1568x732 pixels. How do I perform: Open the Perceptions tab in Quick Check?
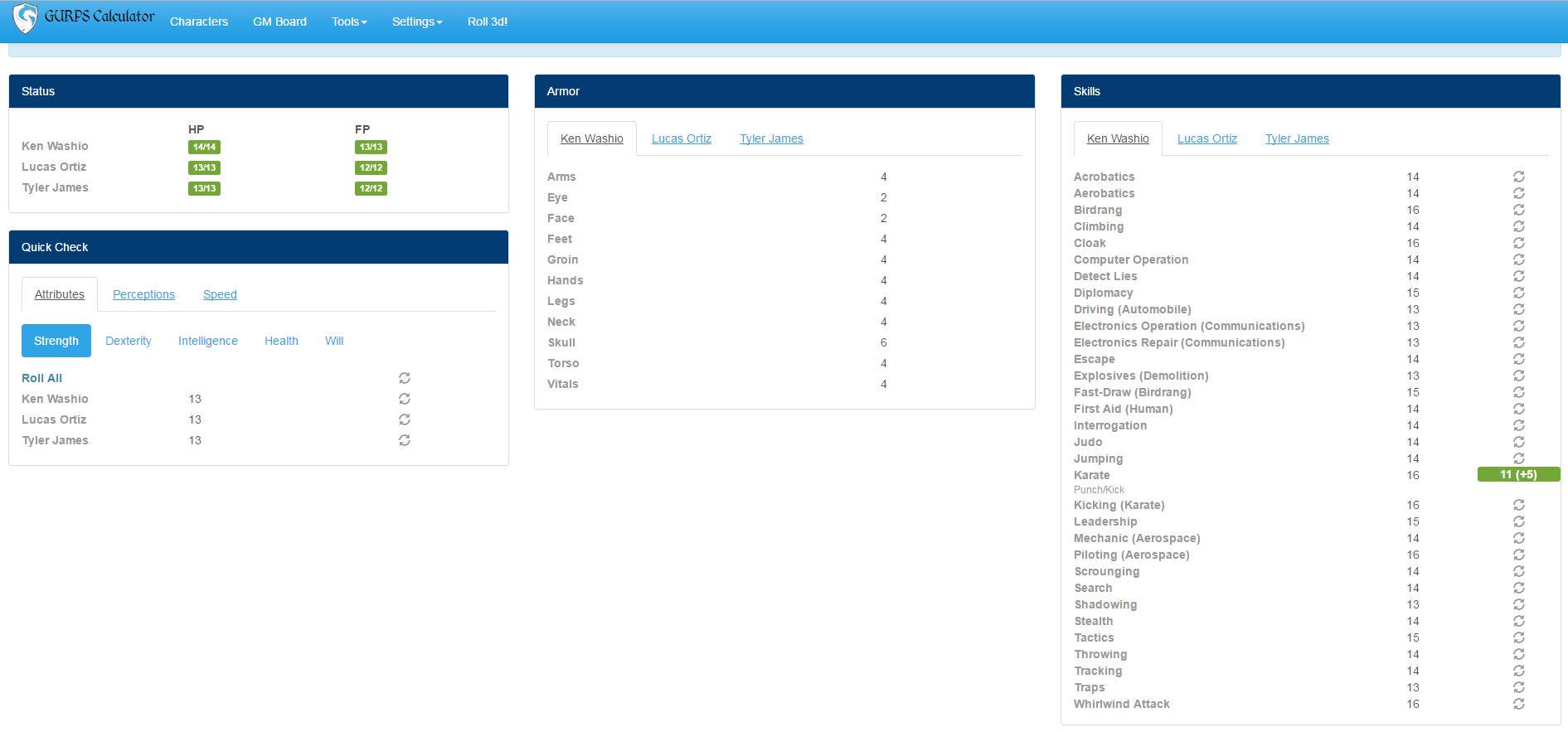[x=143, y=294]
